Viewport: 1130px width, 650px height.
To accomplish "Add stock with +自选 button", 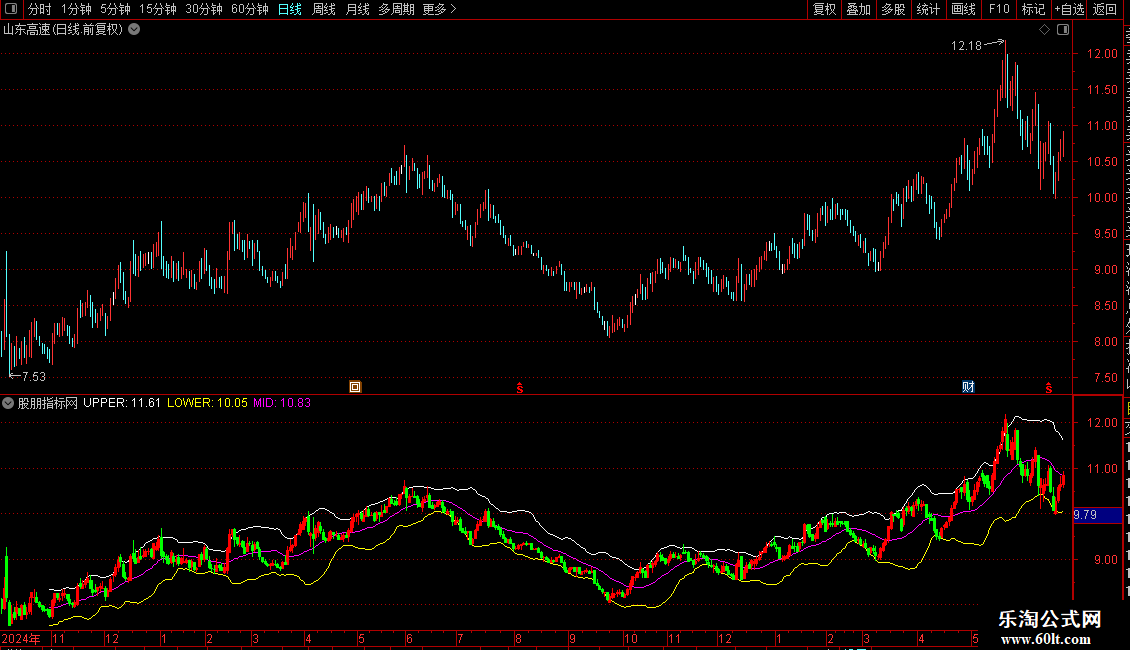I will pos(1069,9).
